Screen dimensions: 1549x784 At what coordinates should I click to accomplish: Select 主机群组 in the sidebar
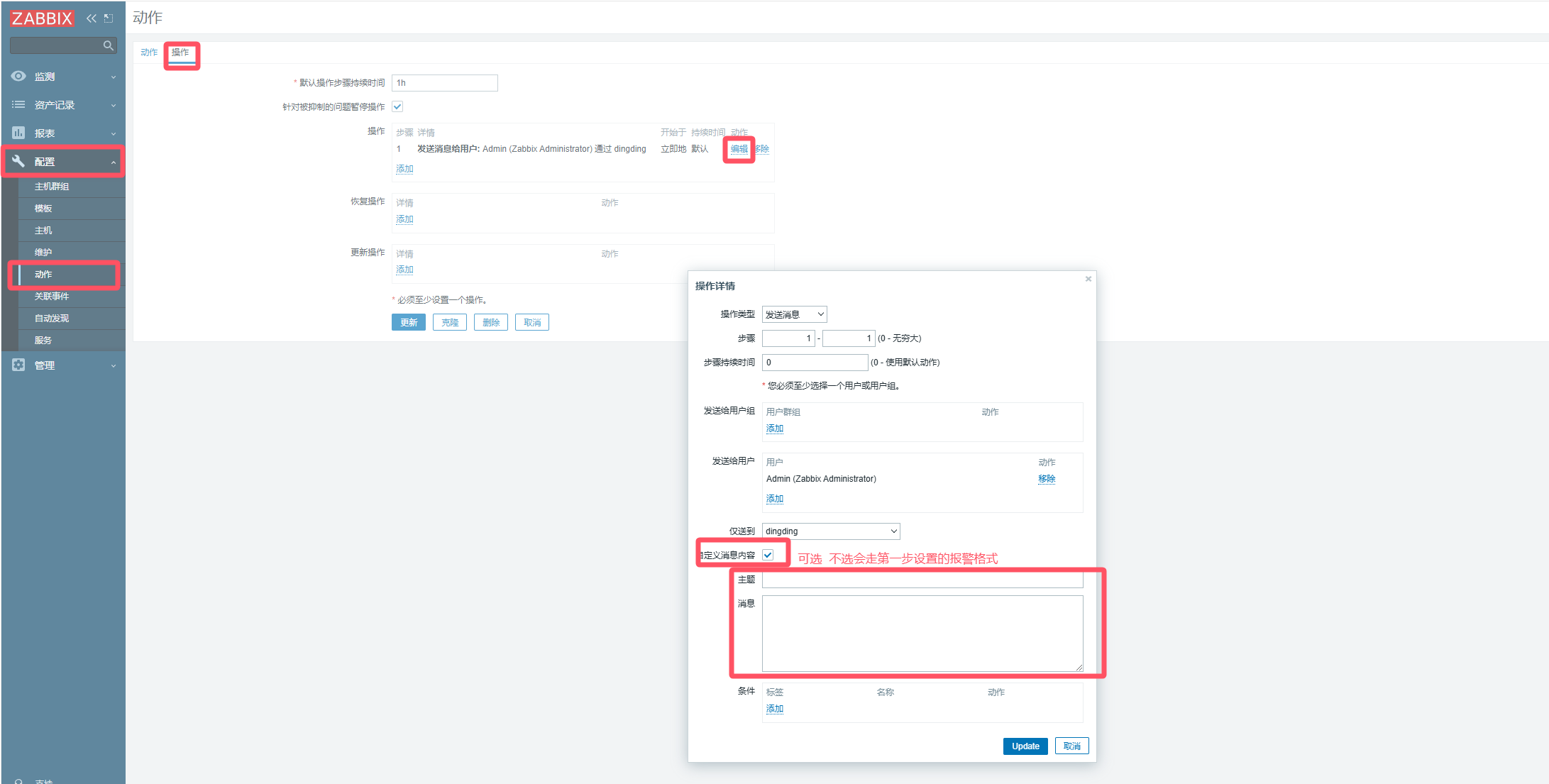(x=52, y=187)
